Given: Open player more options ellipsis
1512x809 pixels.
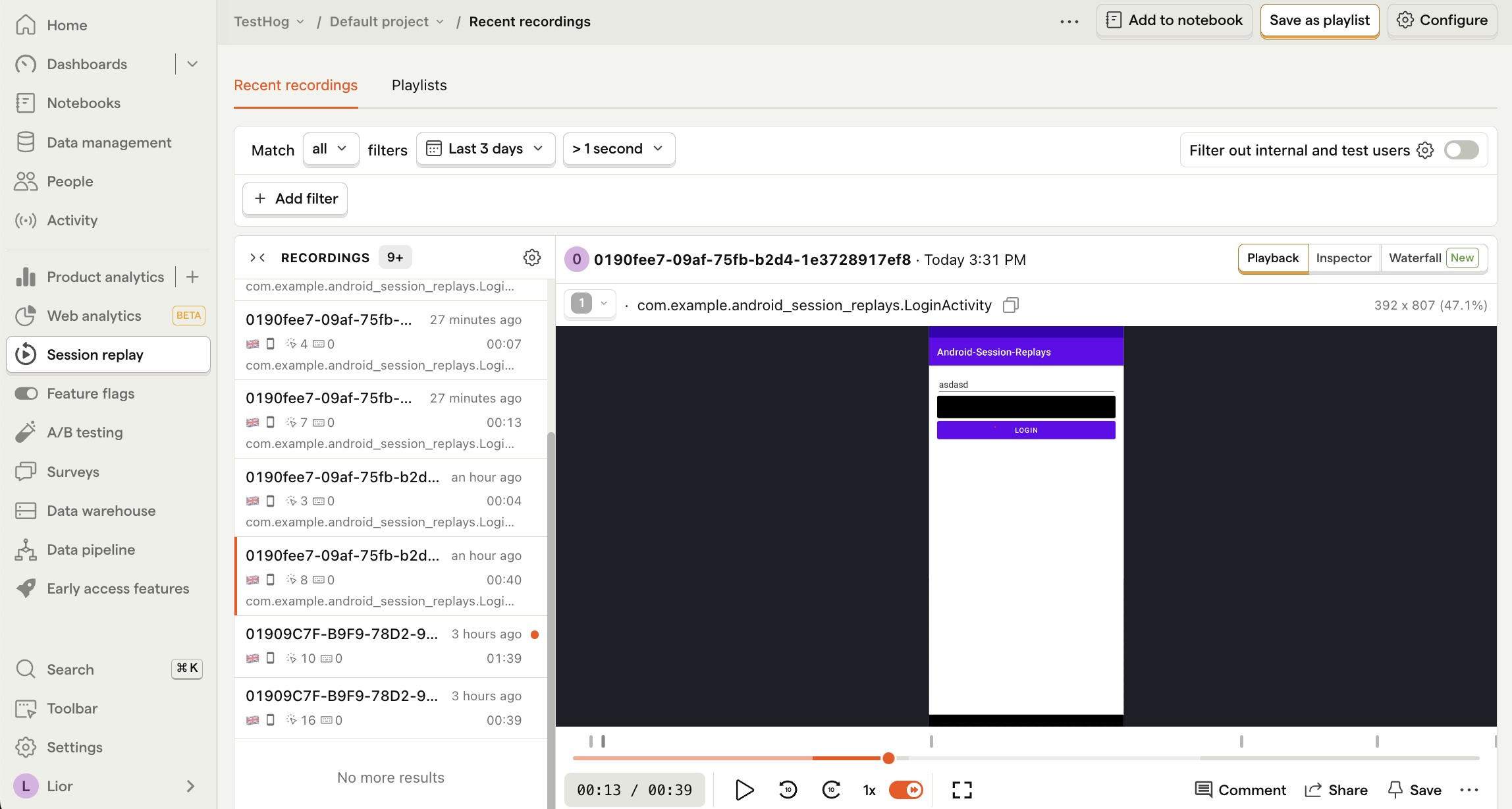Looking at the screenshot, I should (x=1469, y=790).
